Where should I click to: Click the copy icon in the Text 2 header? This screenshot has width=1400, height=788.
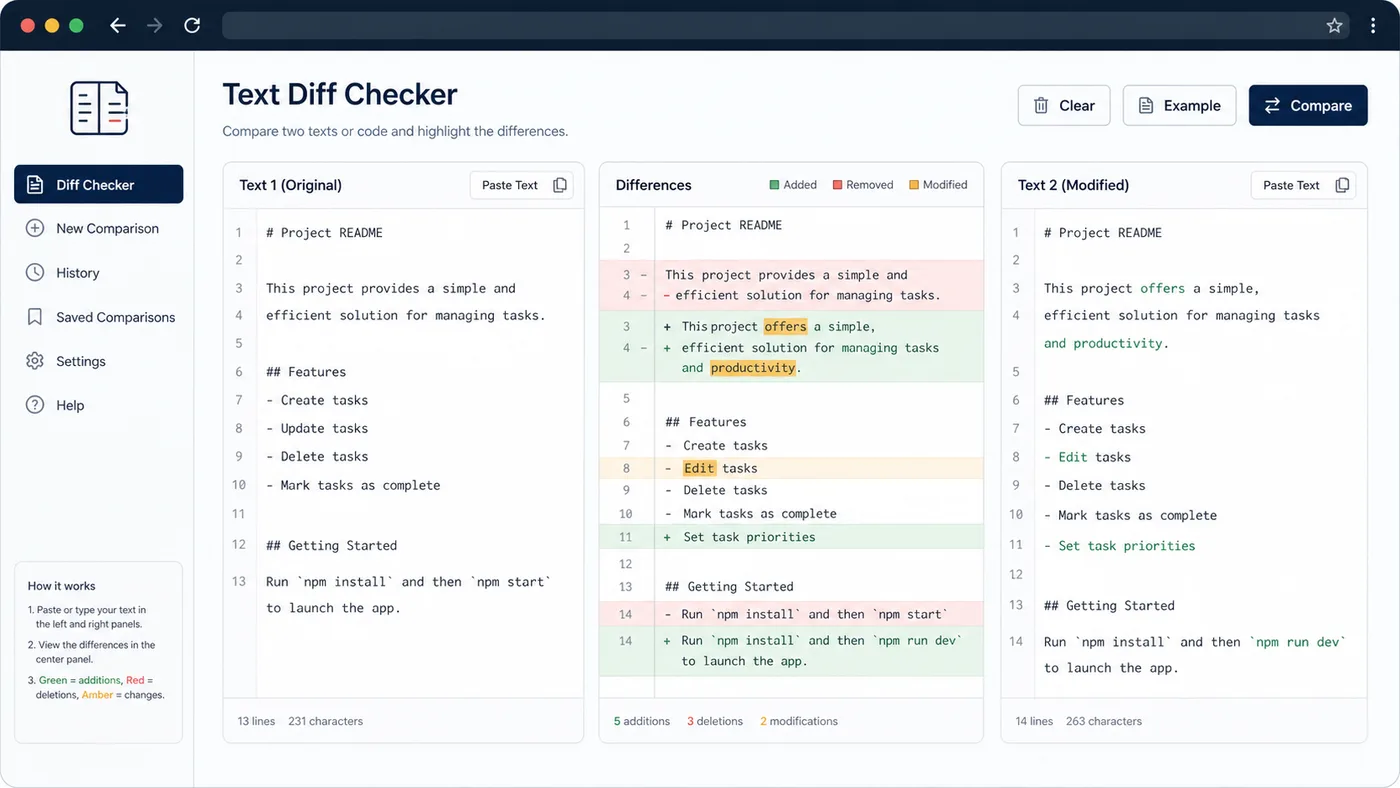(1342, 185)
